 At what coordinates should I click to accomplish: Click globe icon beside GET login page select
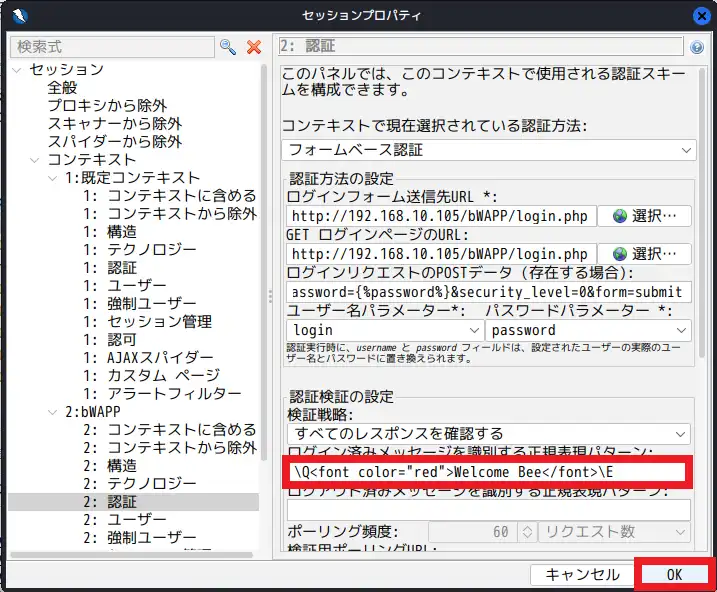point(620,254)
